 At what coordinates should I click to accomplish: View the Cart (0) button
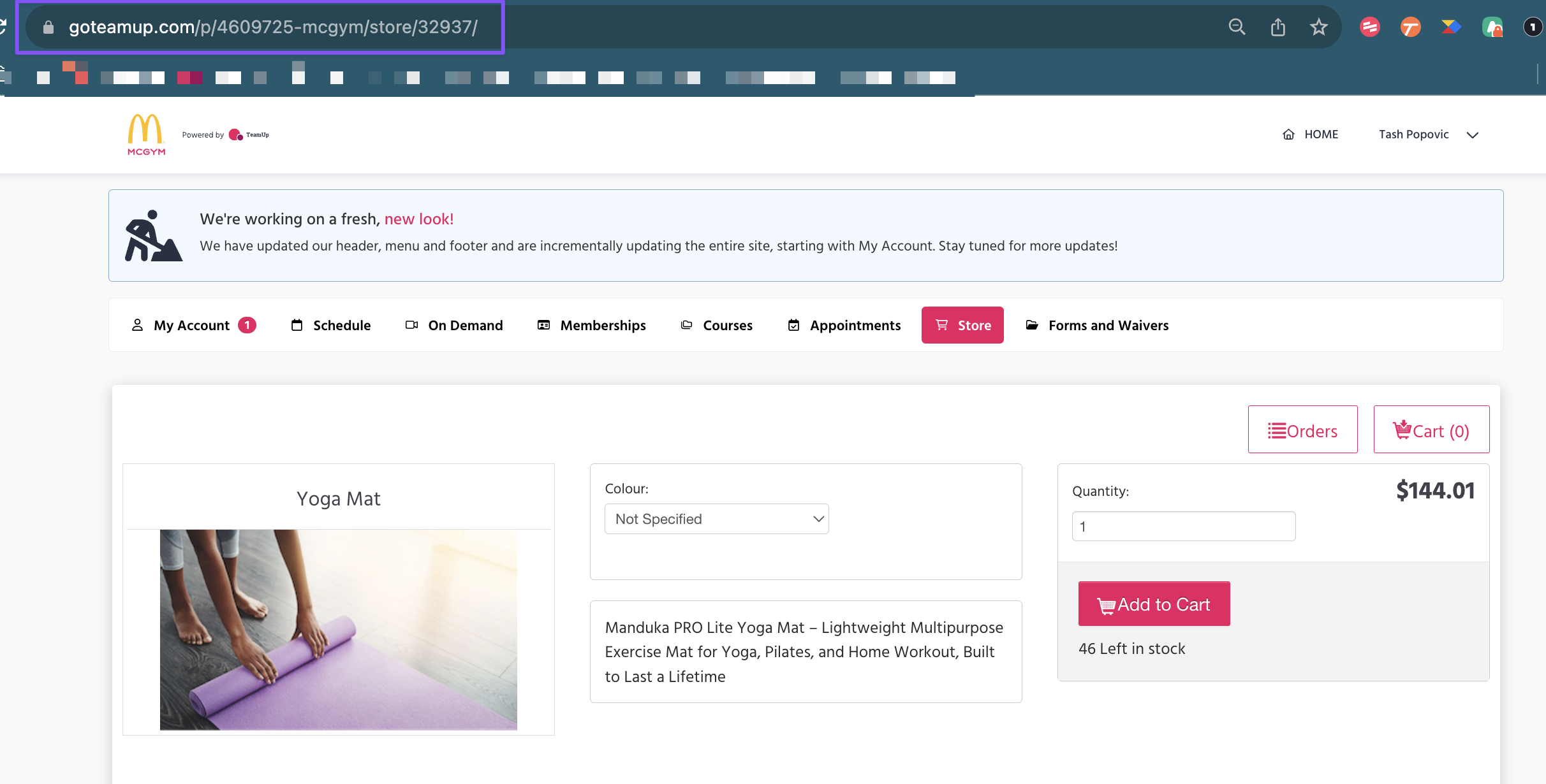(1431, 430)
